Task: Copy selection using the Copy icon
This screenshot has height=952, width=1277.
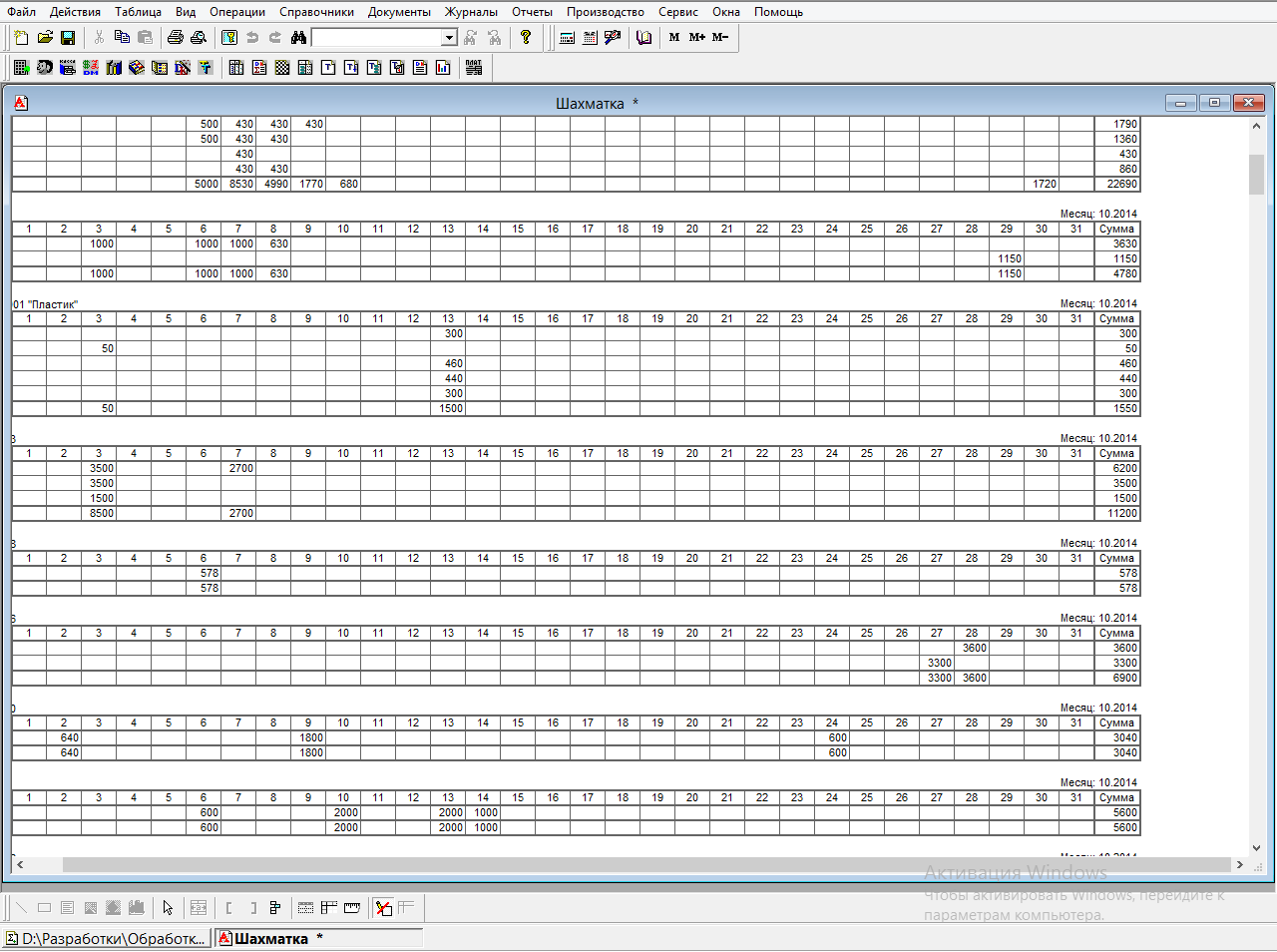Action: click(122, 37)
